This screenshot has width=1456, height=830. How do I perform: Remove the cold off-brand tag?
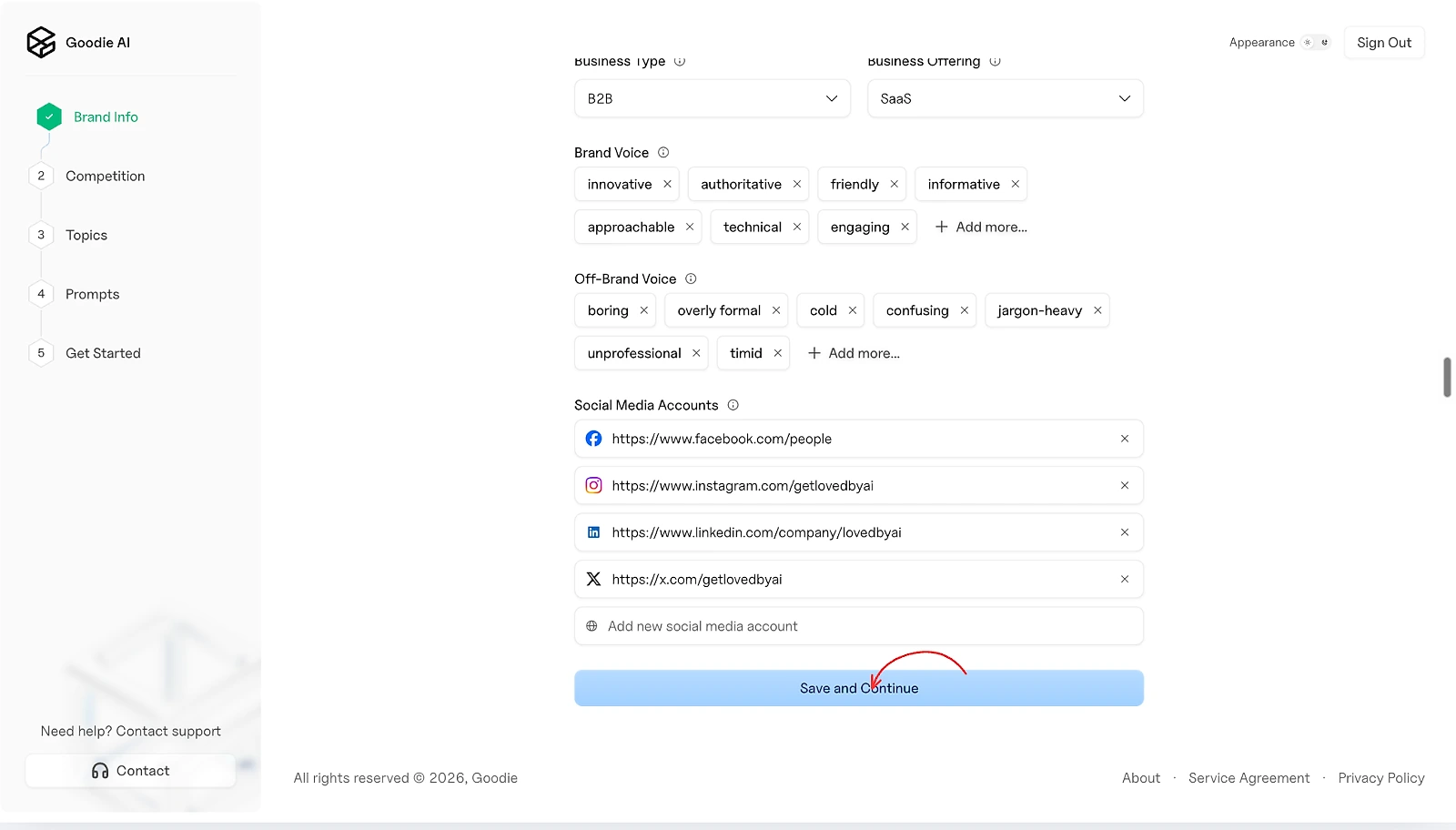click(853, 310)
